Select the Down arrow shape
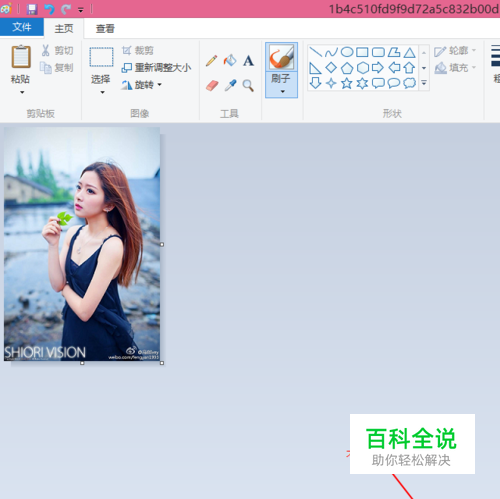Viewport: 500px width, 499px height. pos(315,83)
